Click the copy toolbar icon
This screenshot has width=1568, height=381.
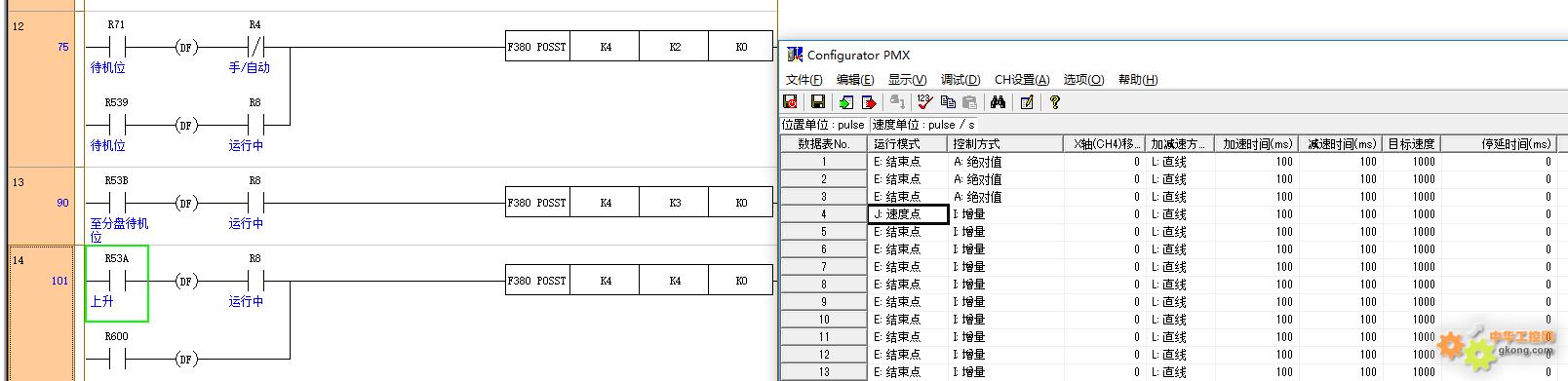point(949,101)
